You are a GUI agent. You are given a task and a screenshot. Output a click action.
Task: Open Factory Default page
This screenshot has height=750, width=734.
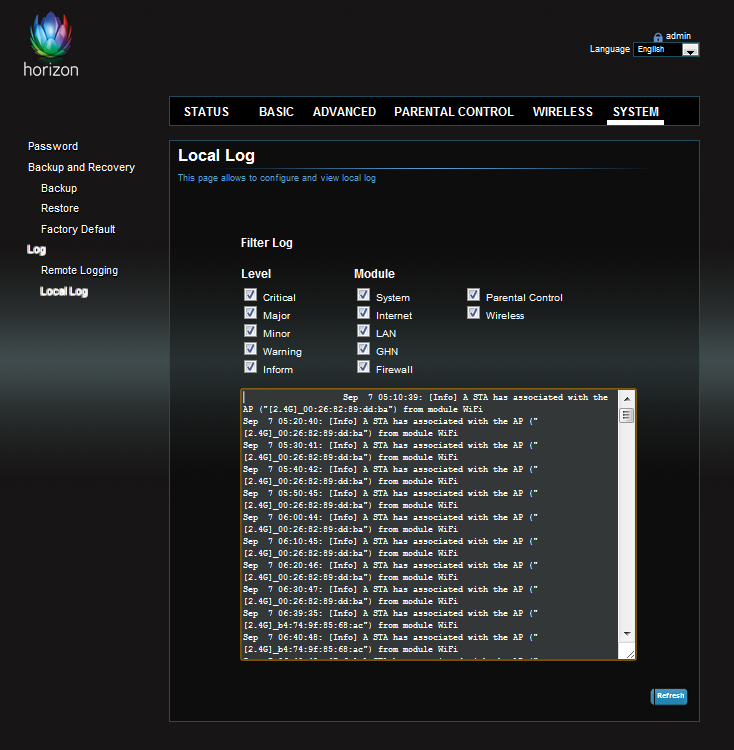point(78,230)
